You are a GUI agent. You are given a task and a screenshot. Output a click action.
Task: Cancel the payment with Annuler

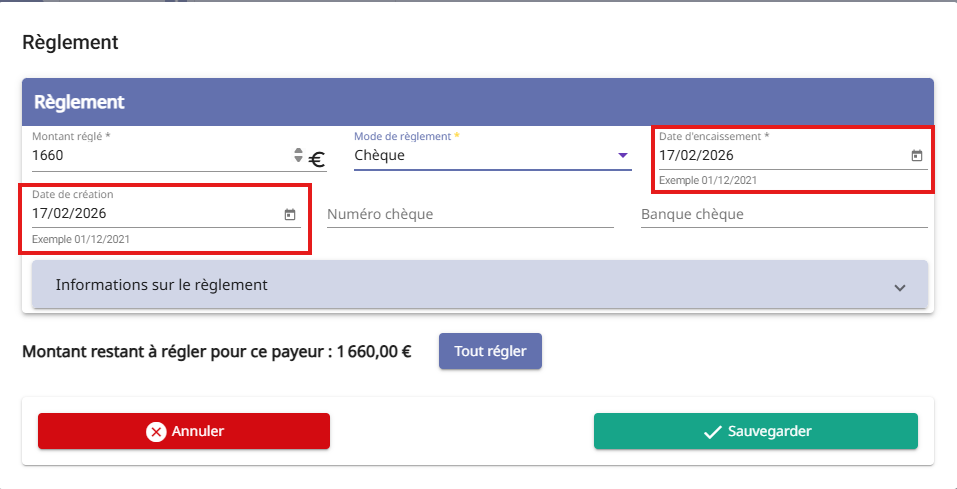[184, 431]
